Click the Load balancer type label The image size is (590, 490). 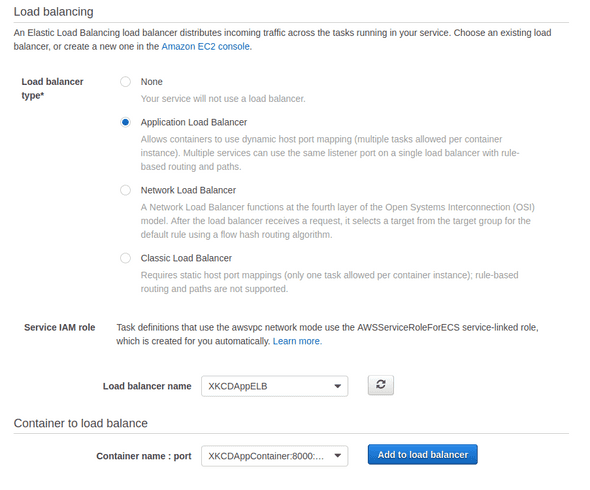click(x=52, y=88)
